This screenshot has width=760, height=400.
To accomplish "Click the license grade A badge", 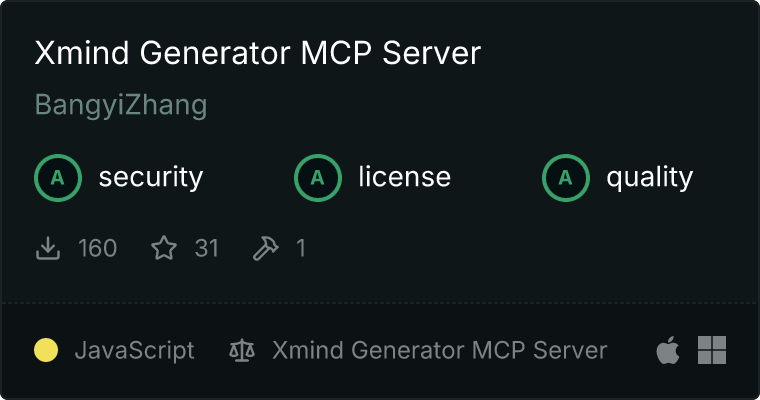I will click(x=317, y=177).
